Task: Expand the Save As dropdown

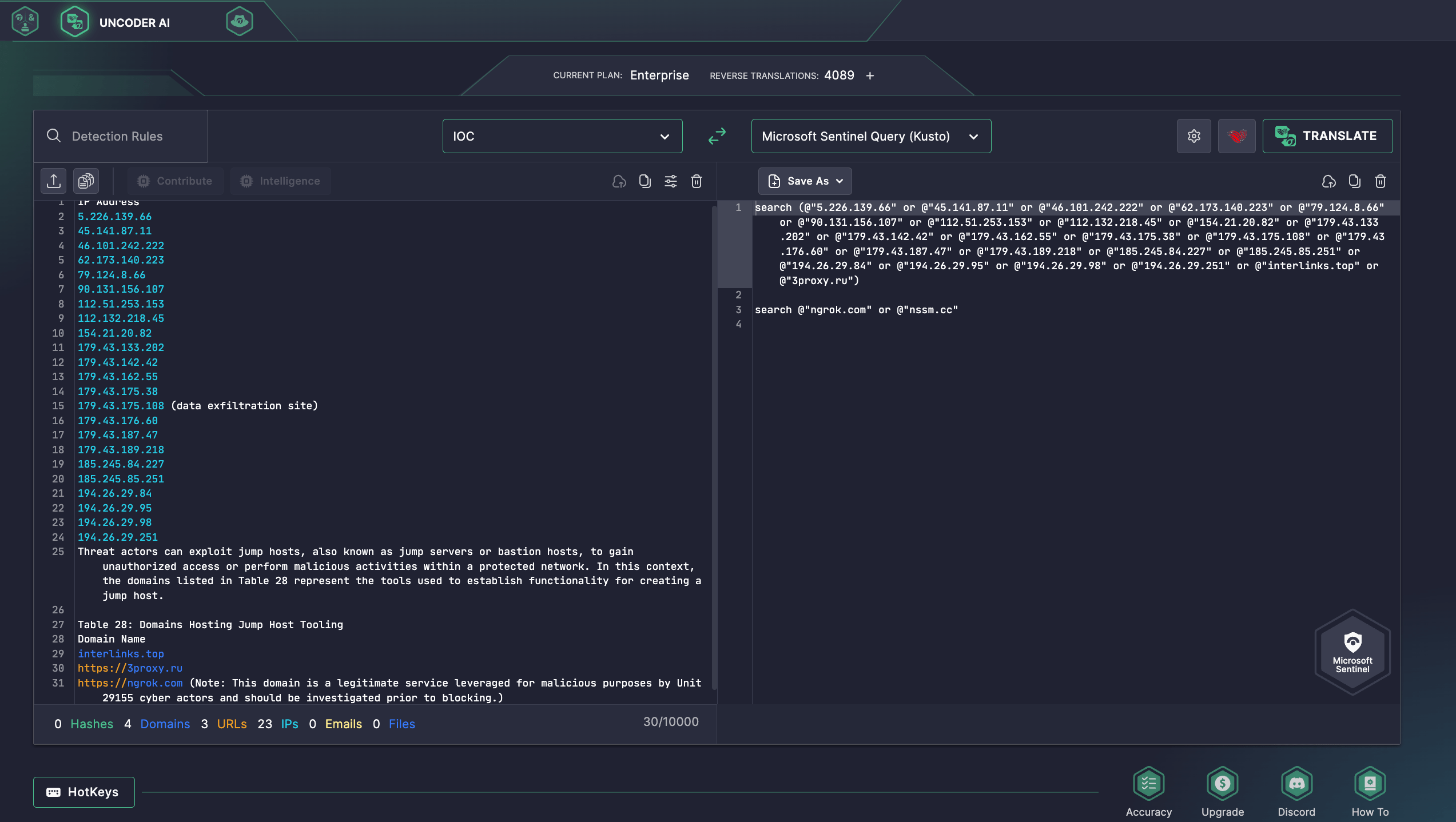Action: (805, 181)
